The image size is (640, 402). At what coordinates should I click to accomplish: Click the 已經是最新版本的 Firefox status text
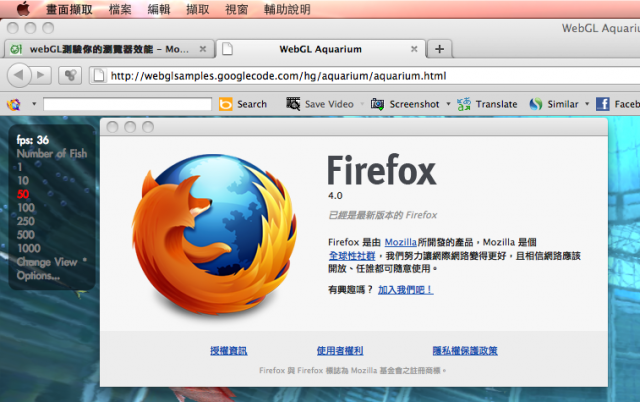(382, 215)
